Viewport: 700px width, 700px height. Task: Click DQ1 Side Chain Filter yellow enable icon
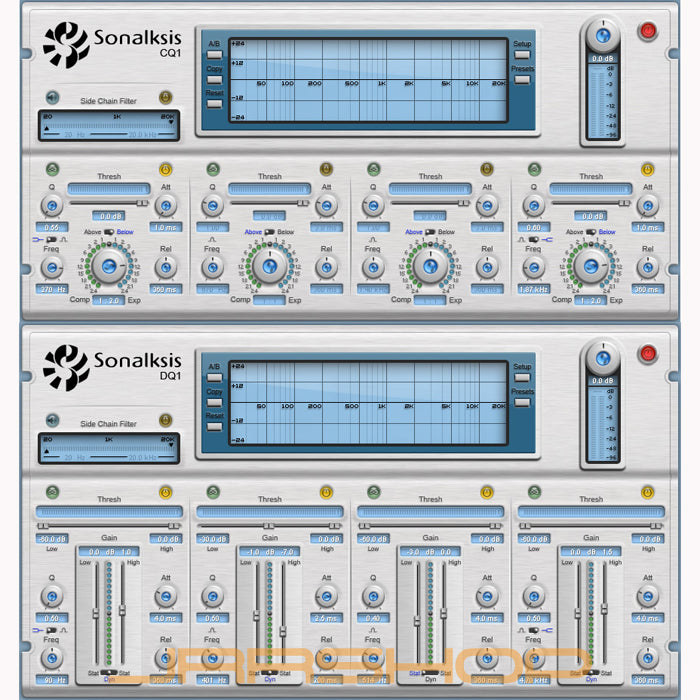(x=166, y=420)
